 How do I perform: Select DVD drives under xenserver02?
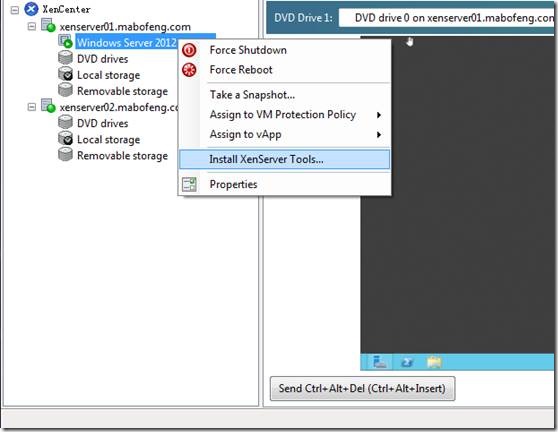coord(102,123)
